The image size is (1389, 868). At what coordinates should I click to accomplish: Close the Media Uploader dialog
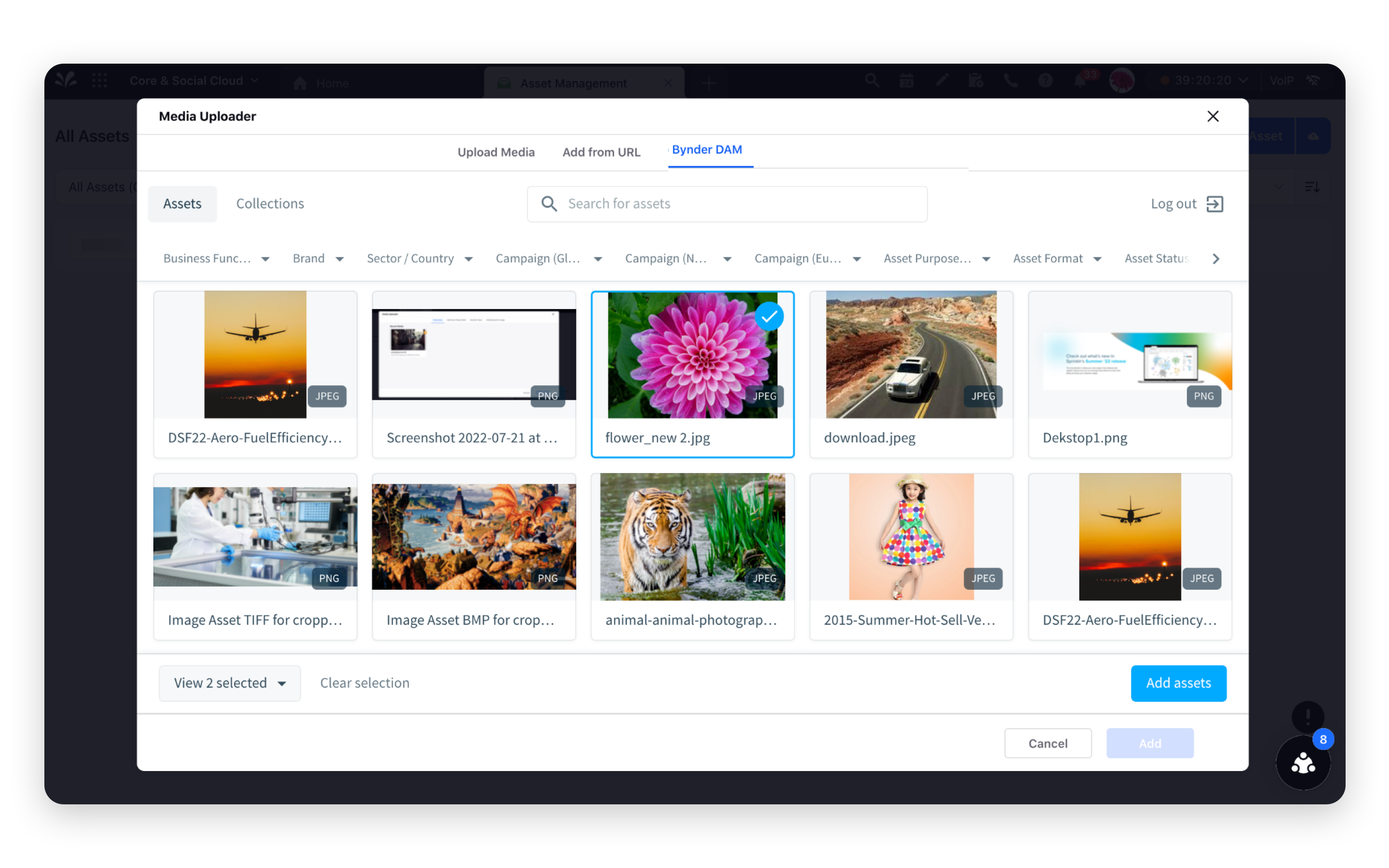(1212, 117)
